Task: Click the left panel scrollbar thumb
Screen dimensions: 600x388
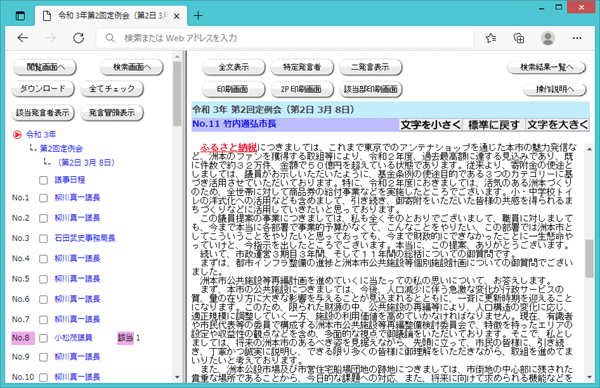Action: coord(177,94)
